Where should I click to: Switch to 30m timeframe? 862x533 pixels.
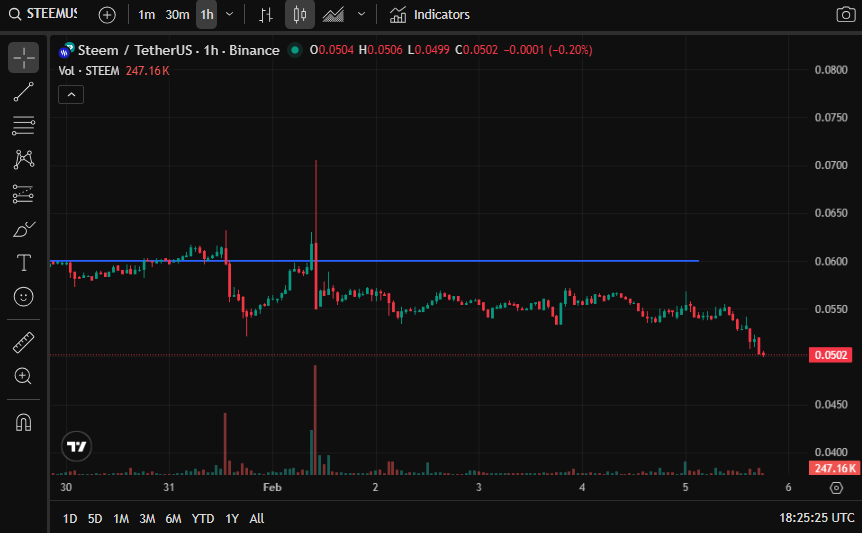pyautogui.click(x=177, y=15)
